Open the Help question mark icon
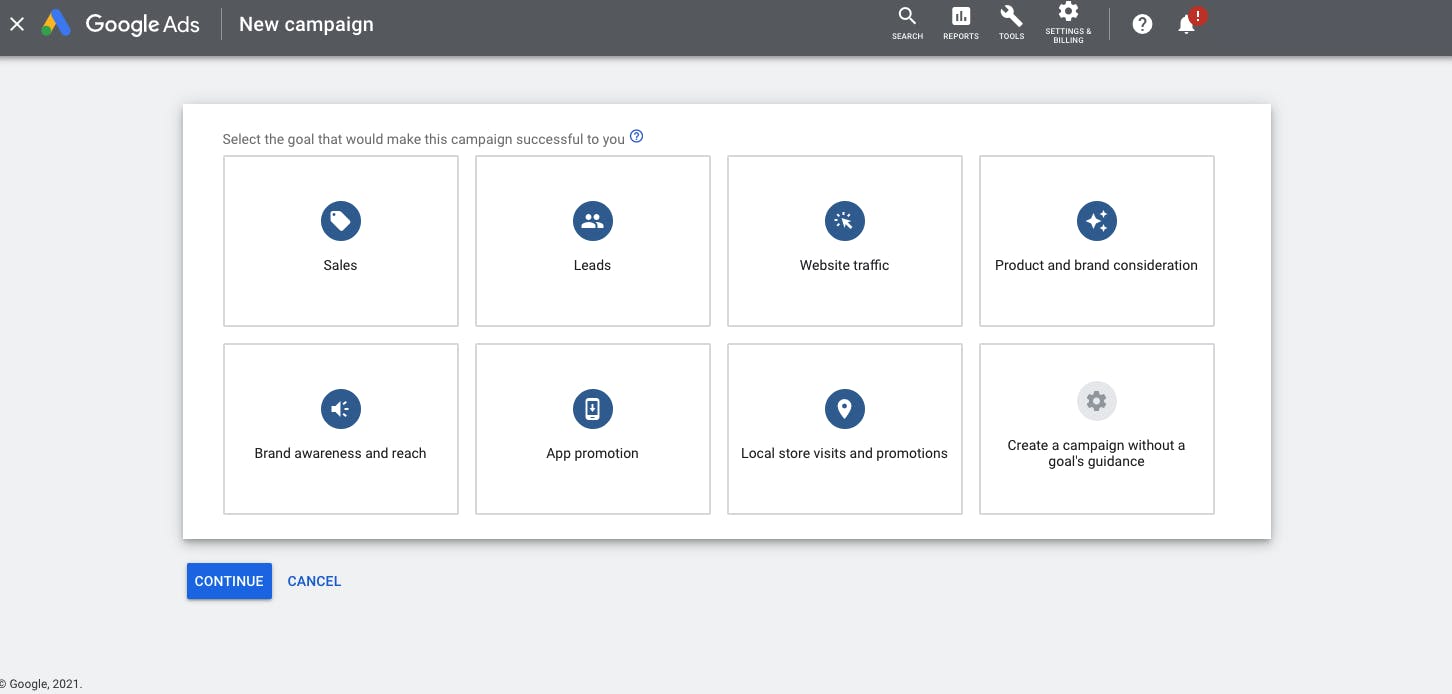This screenshot has width=1452, height=694. click(1142, 25)
